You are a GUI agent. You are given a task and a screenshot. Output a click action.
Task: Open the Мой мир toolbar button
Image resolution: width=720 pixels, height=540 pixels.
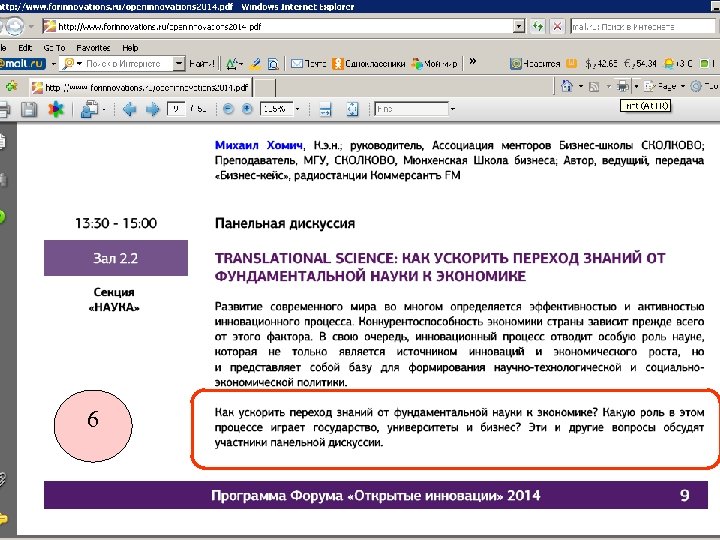[x=434, y=64]
